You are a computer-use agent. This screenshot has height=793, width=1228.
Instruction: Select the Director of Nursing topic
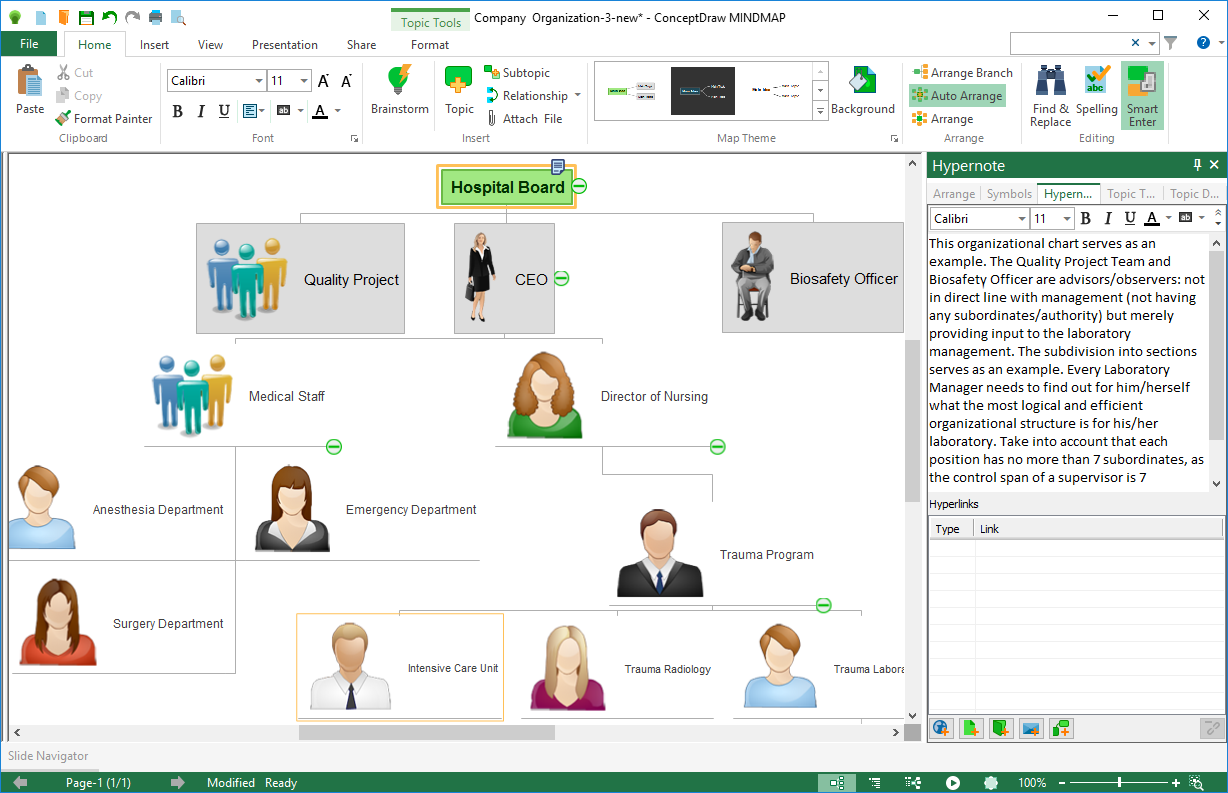click(607, 395)
